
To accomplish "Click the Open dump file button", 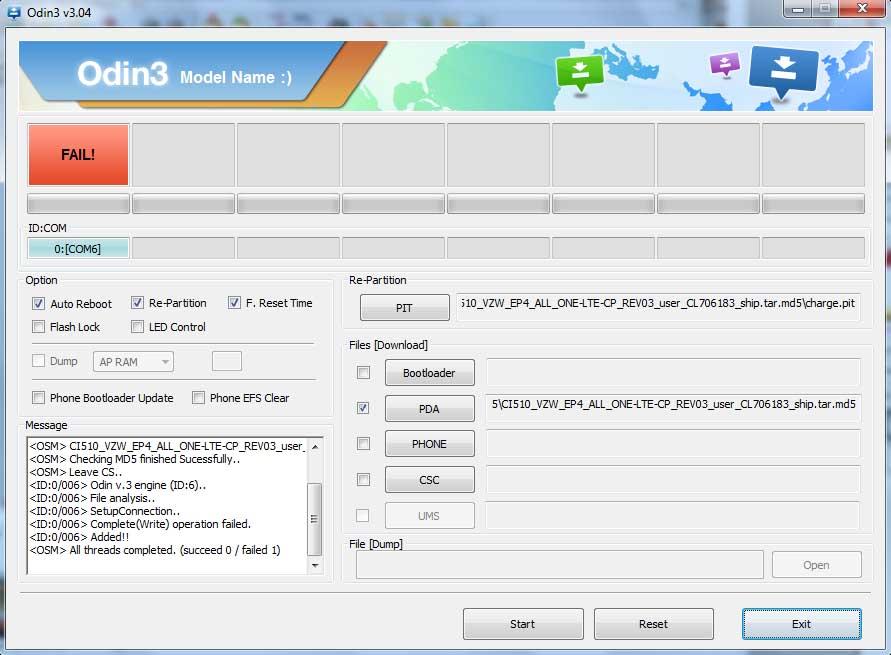I will point(817,565).
